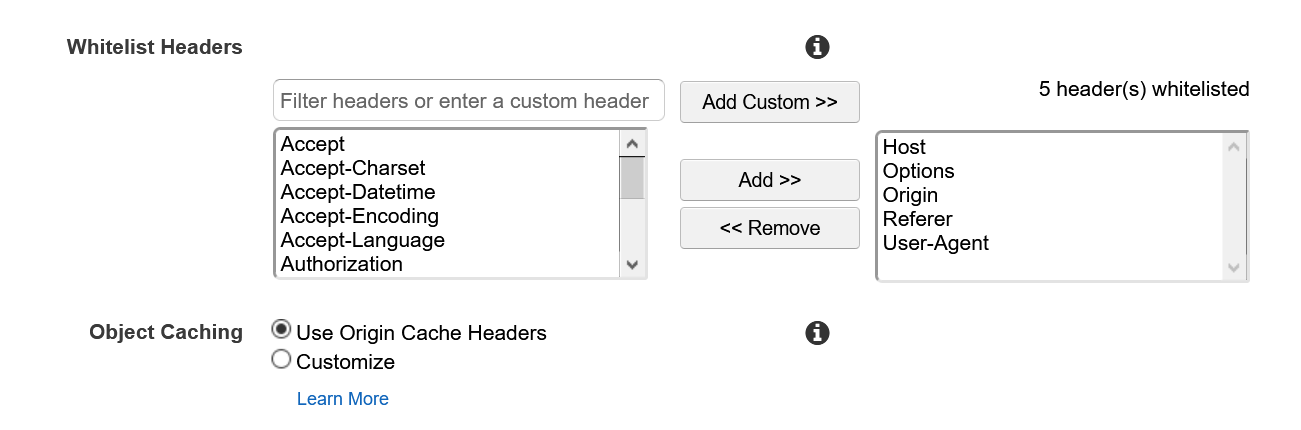Open the Learn More link

pos(342,399)
